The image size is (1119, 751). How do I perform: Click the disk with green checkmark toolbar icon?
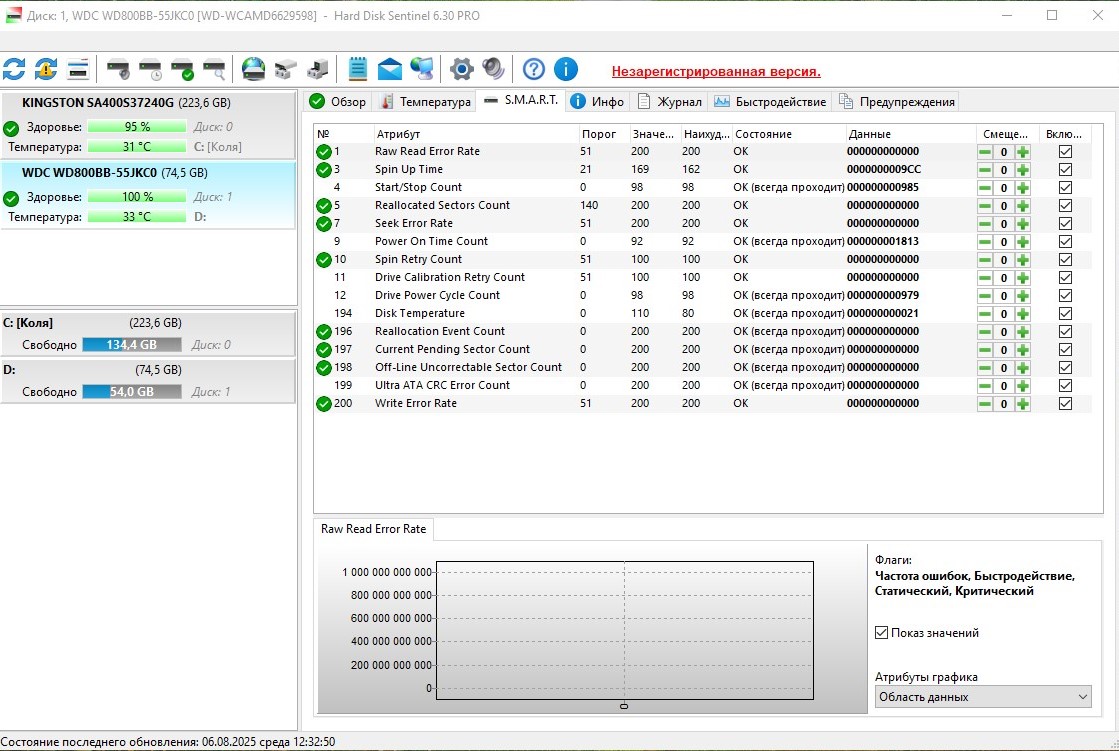(x=182, y=69)
